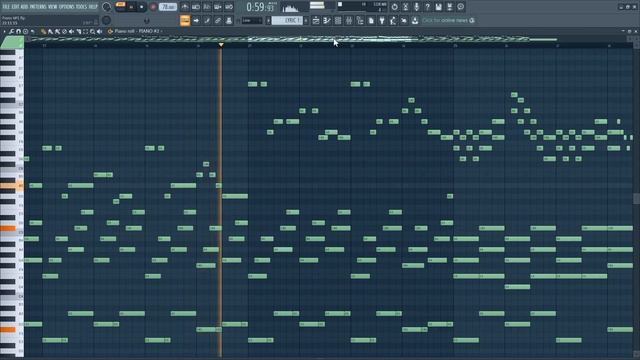The height and width of the screenshot is (360, 640).
Task: Open the EDIT menu
Action: click(x=15, y=7)
